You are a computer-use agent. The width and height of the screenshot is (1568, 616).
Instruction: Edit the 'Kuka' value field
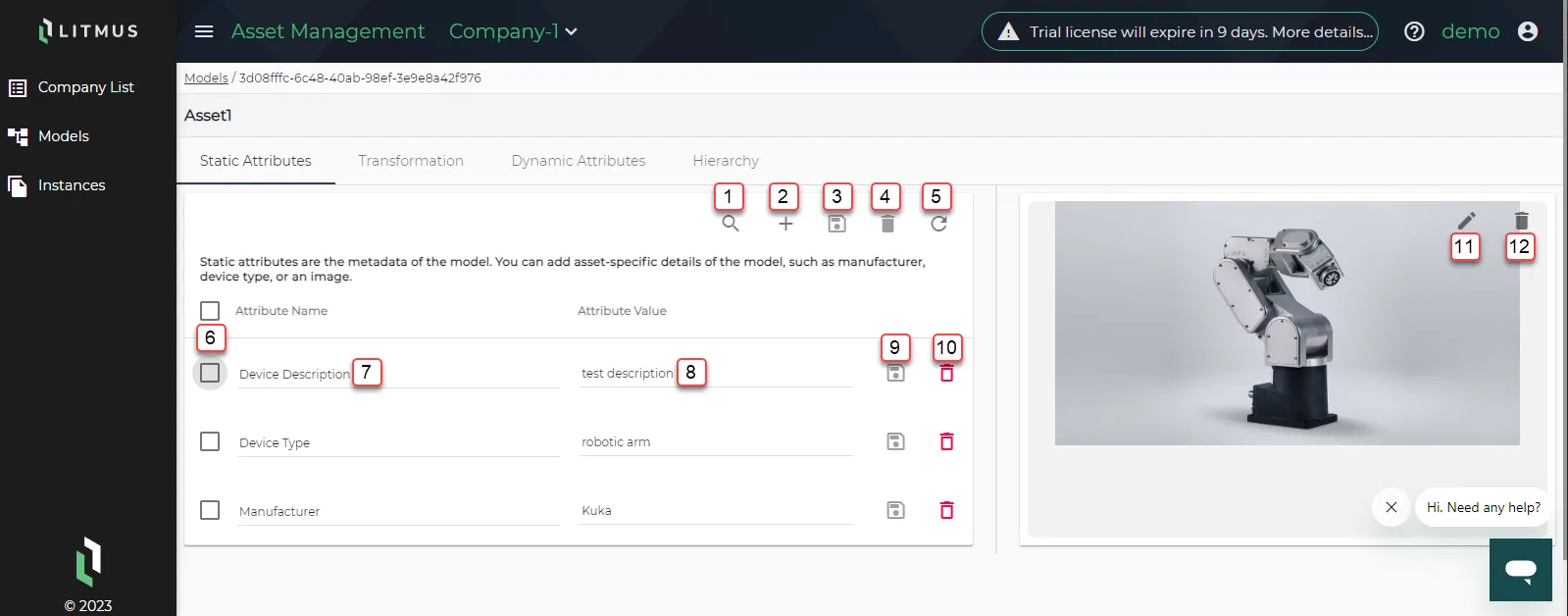click(x=717, y=510)
